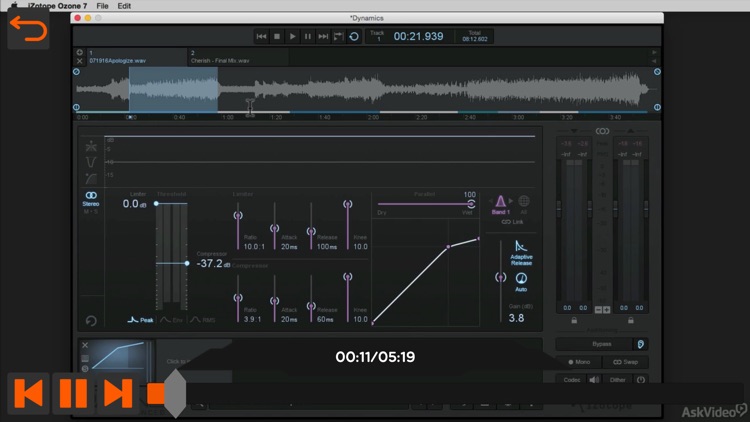Click the Swap channels button

pos(625,362)
